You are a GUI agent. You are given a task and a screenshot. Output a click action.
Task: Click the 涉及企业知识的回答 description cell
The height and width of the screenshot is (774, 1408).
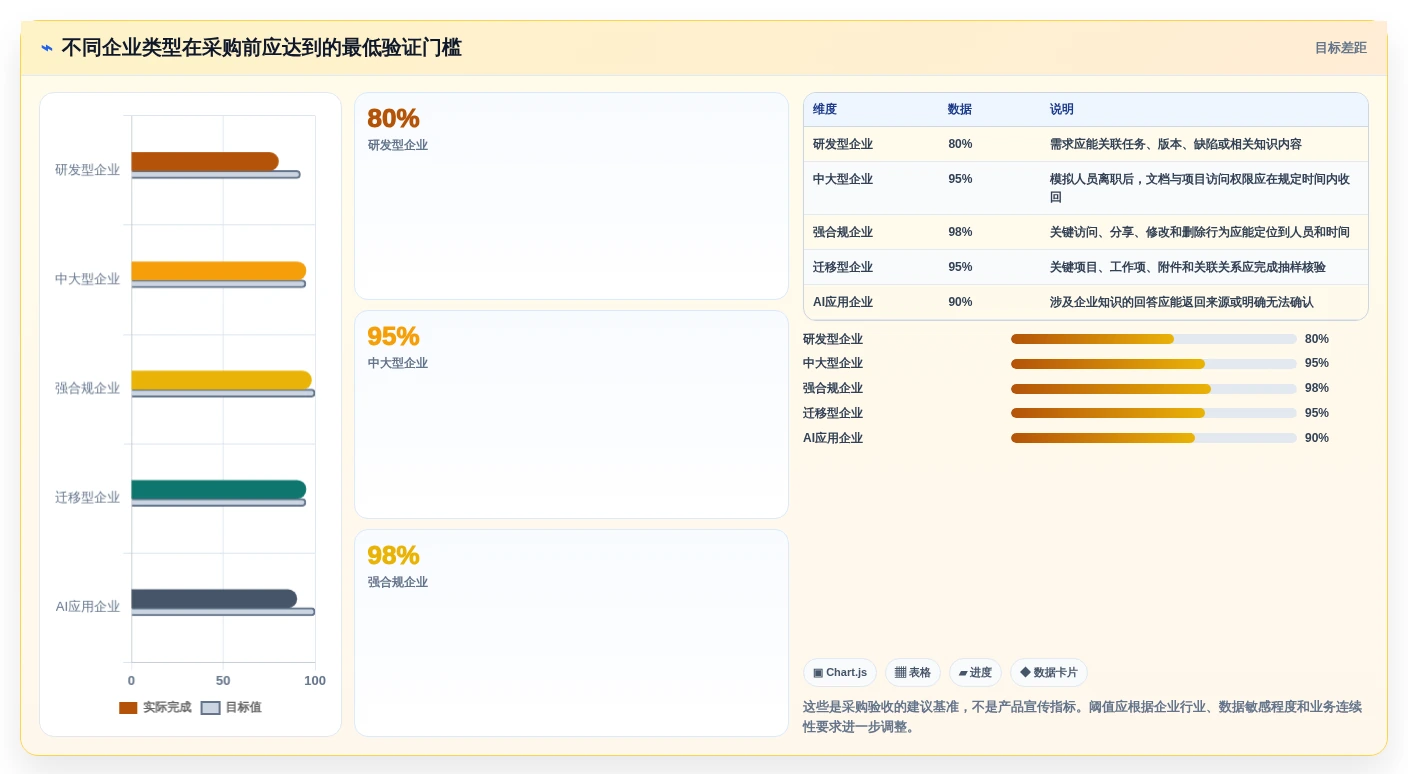tap(1182, 303)
